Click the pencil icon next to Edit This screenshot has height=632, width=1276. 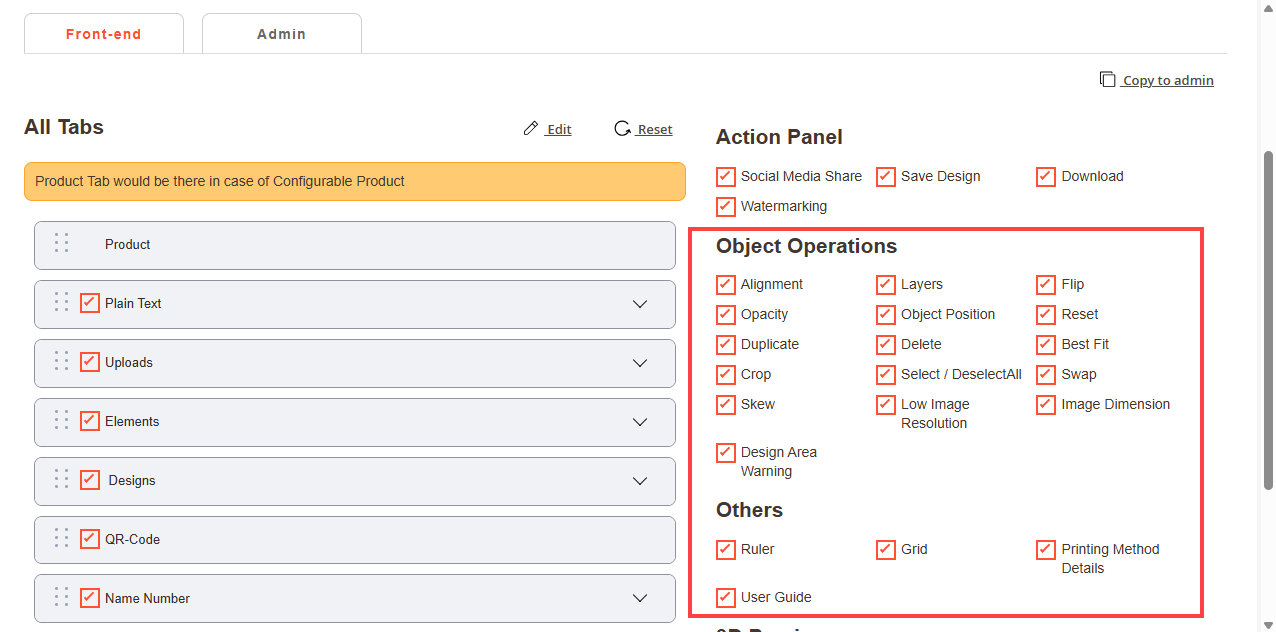pos(531,129)
